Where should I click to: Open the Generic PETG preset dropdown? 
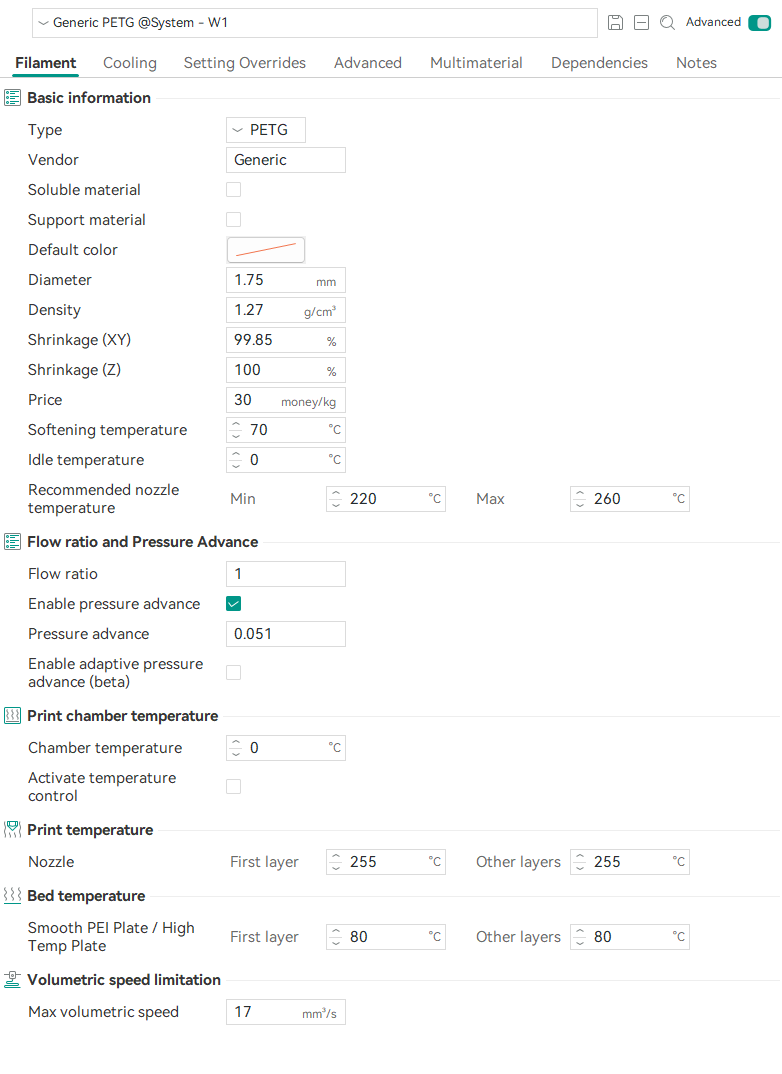(x=315, y=23)
